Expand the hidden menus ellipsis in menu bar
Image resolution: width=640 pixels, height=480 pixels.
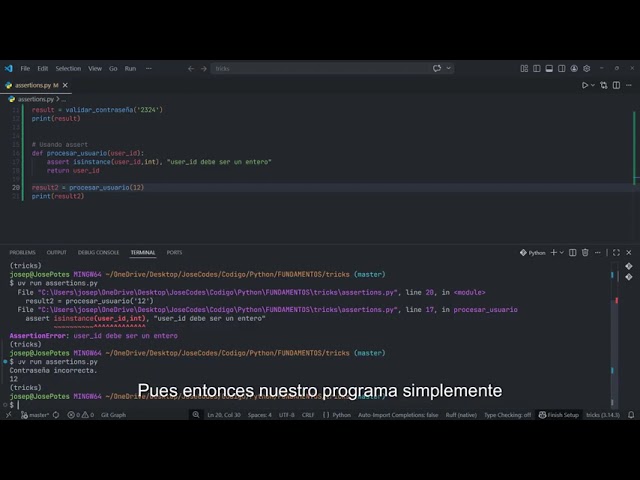pyautogui.click(x=149, y=68)
